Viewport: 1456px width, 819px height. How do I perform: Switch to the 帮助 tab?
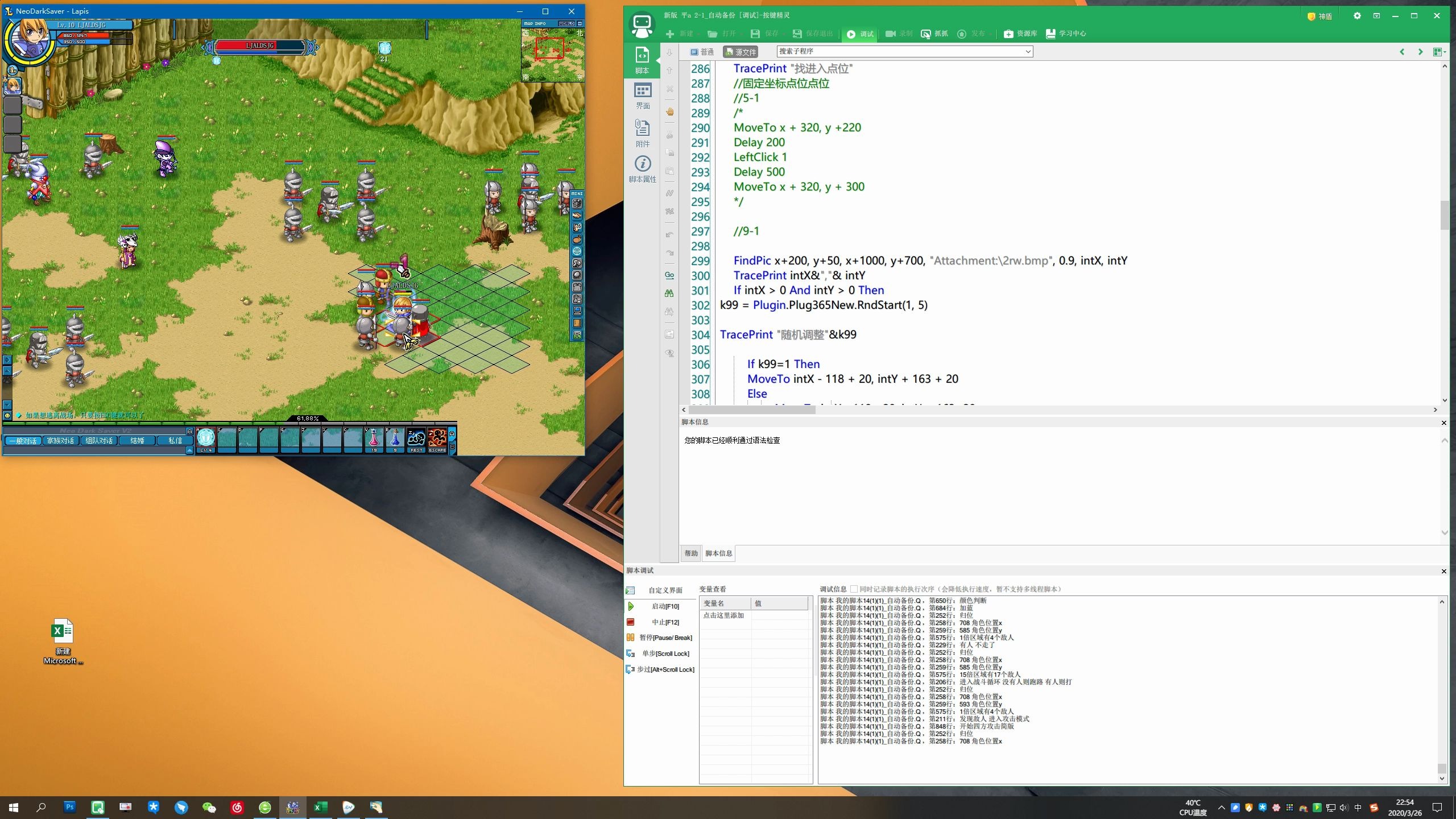[x=691, y=553]
